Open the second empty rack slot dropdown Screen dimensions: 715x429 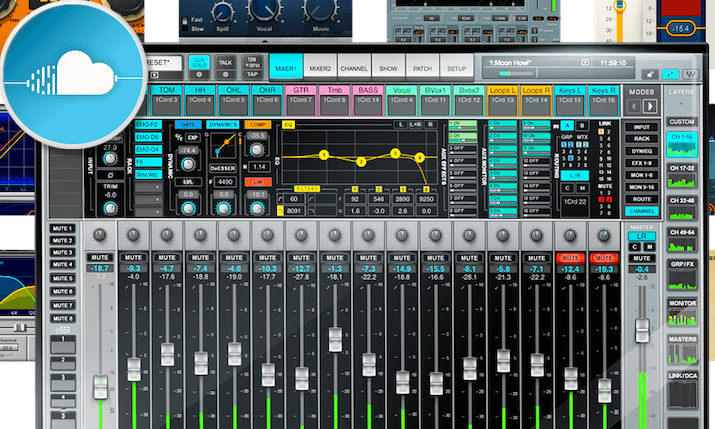148,199
